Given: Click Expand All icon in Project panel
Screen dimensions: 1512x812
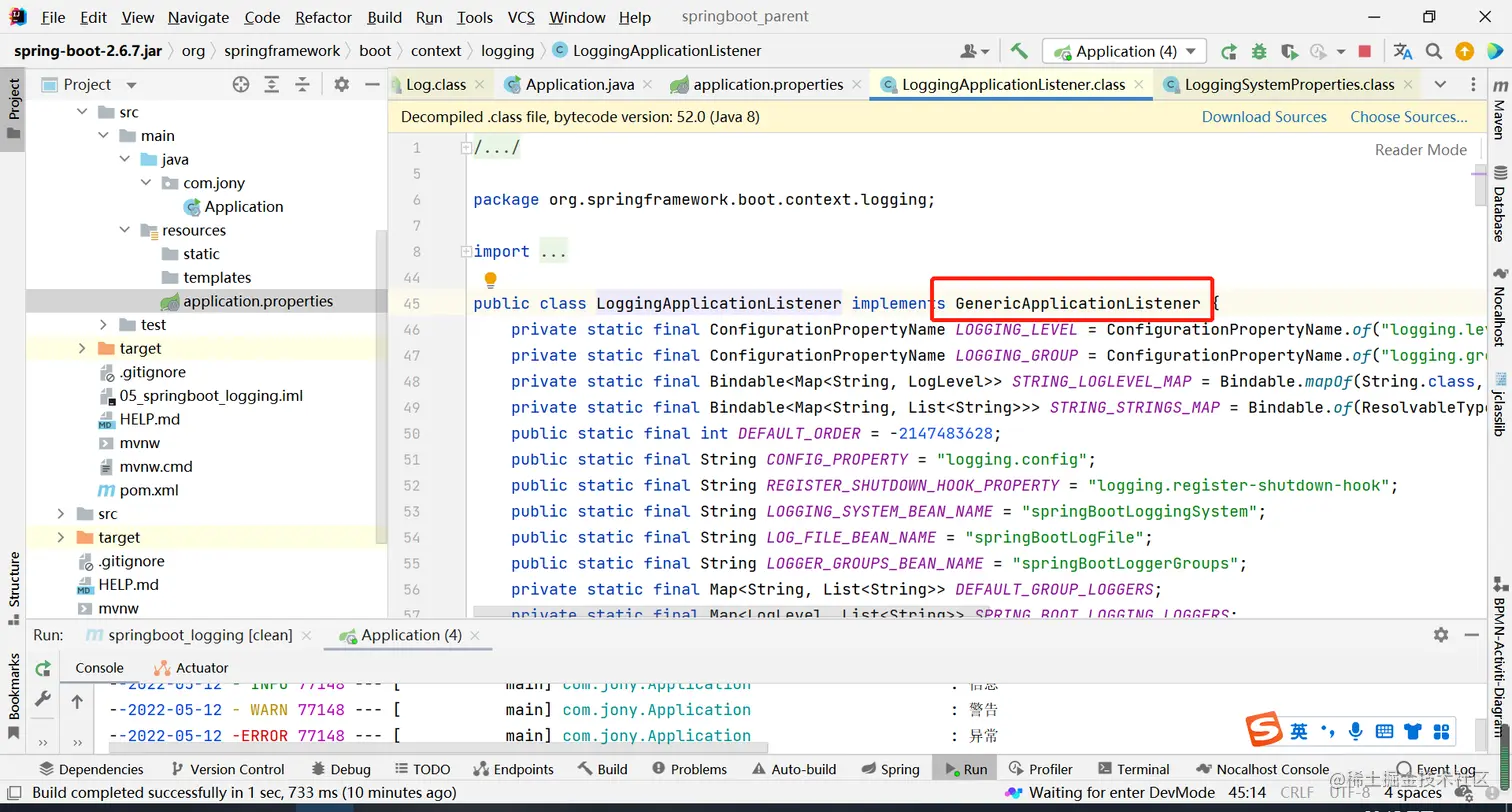Looking at the screenshot, I should coord(271,85).
